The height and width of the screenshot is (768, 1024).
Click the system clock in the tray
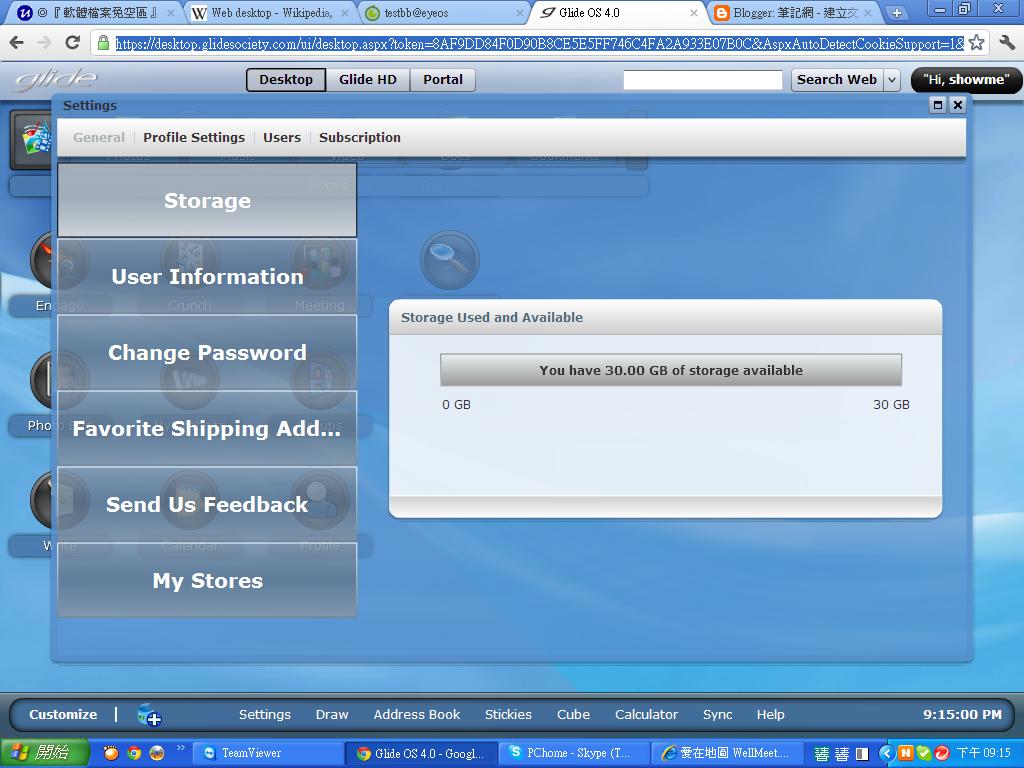984,753
